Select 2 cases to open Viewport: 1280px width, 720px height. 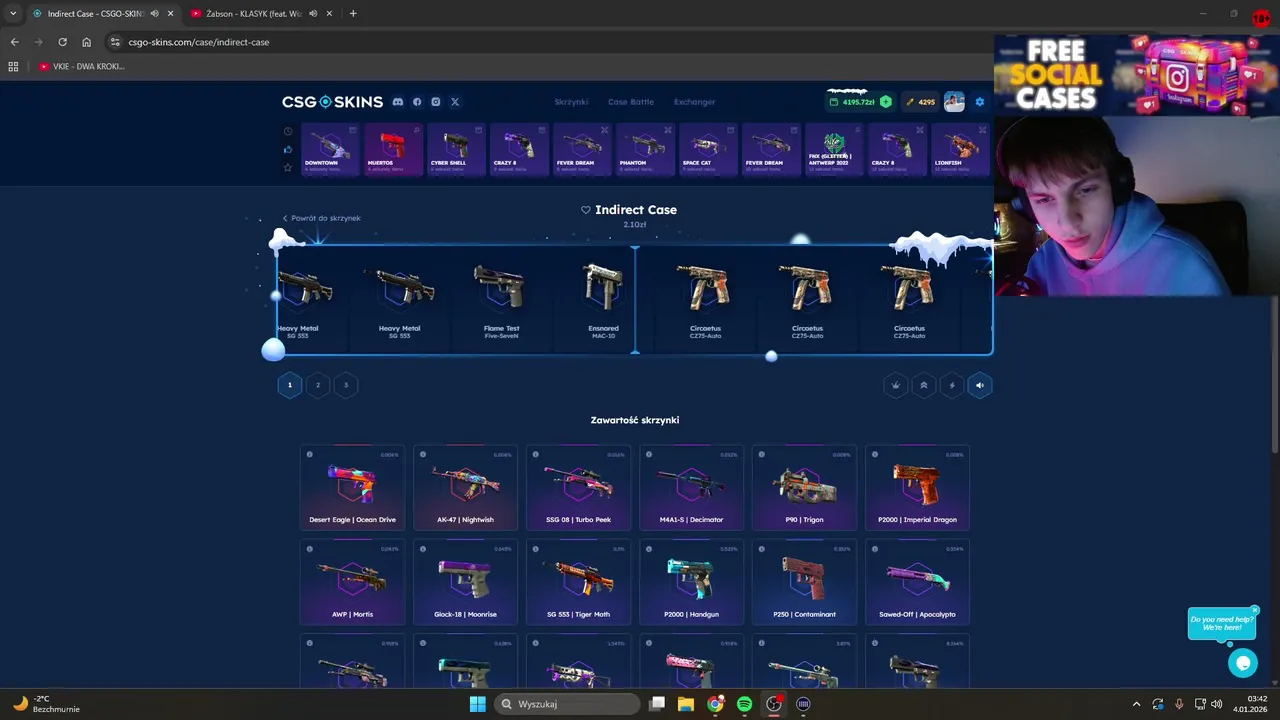tap(318, 385)
